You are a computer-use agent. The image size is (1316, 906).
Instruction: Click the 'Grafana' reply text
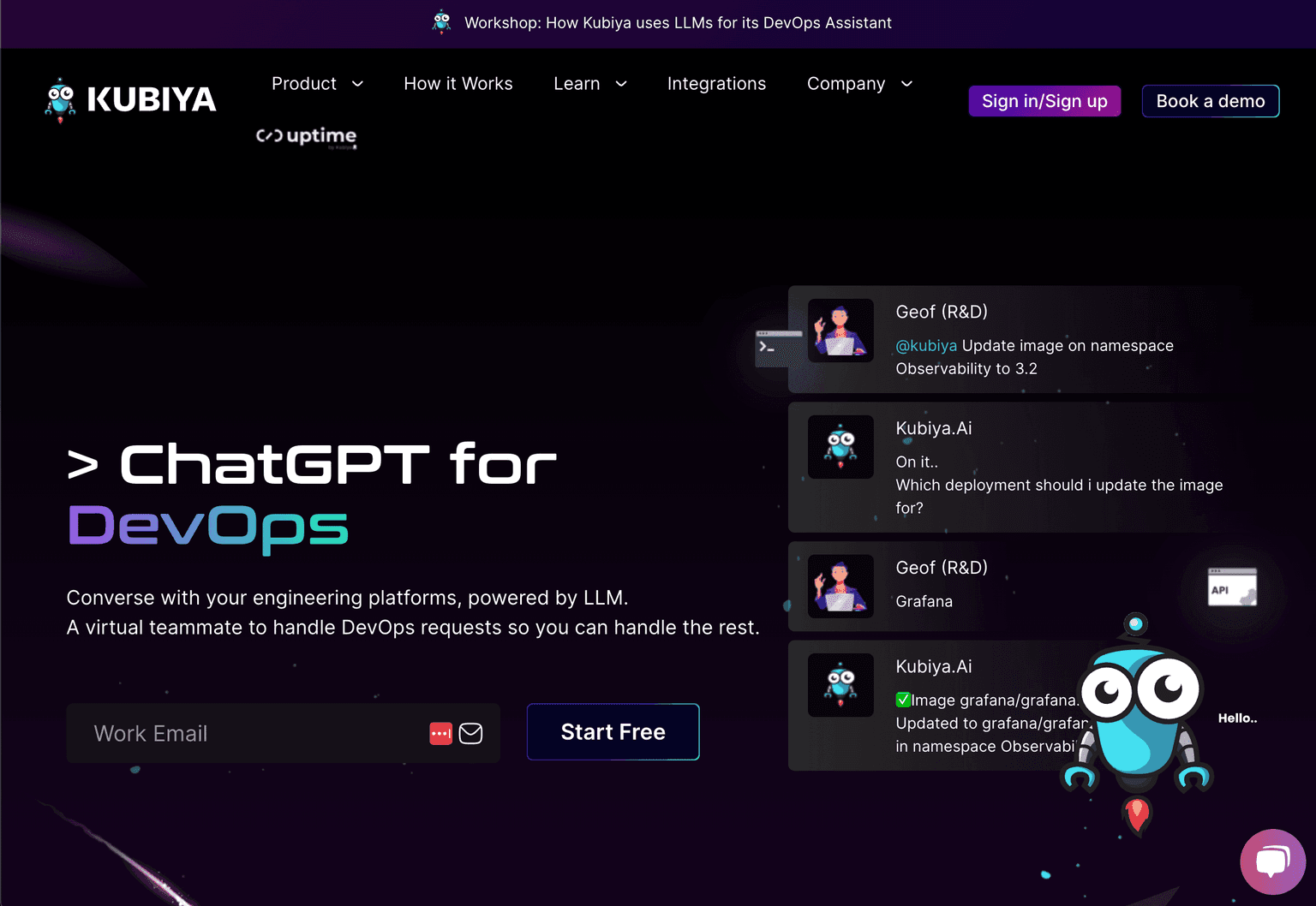tap(924, 602)
